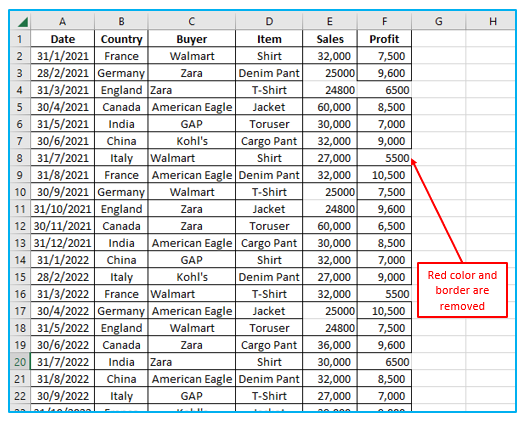This screenshot has width=525, height=422.
Task: Select Zara buyer cell in row 4
Action: coord(192,90)
